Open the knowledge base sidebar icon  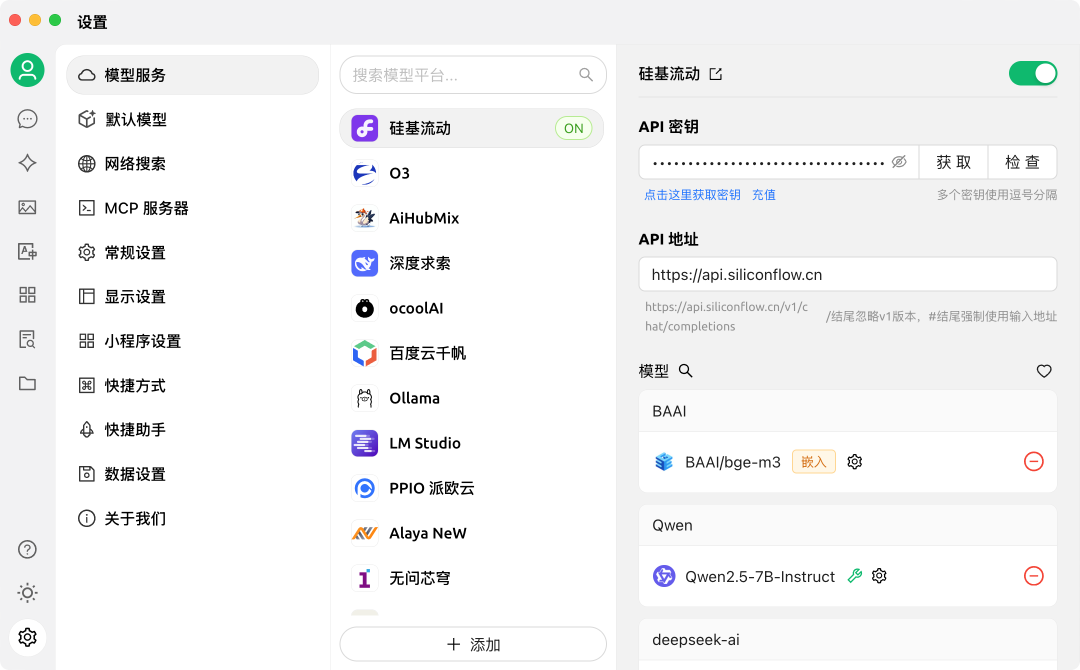(x=28, y=339)
